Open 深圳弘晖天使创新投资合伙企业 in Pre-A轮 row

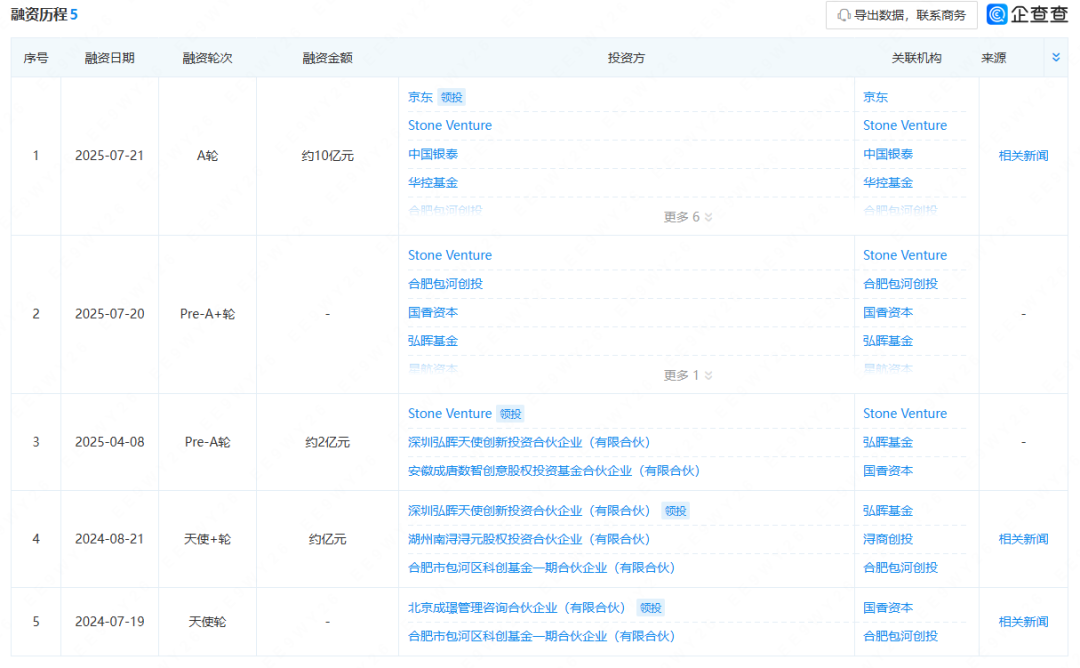529,442
